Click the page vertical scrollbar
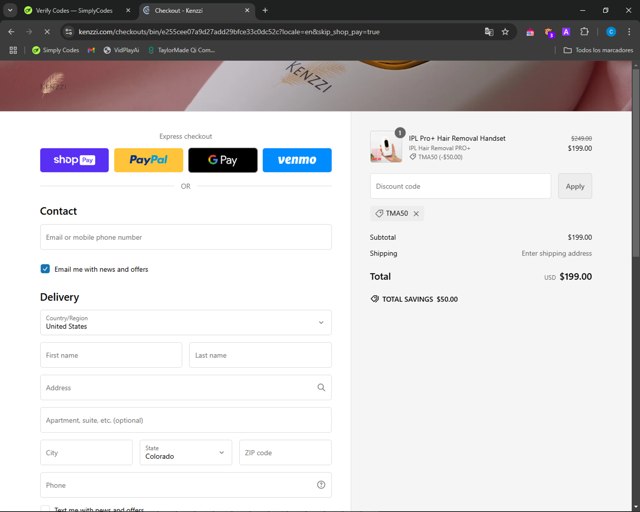The image size is (640, 512). point(636,163)
